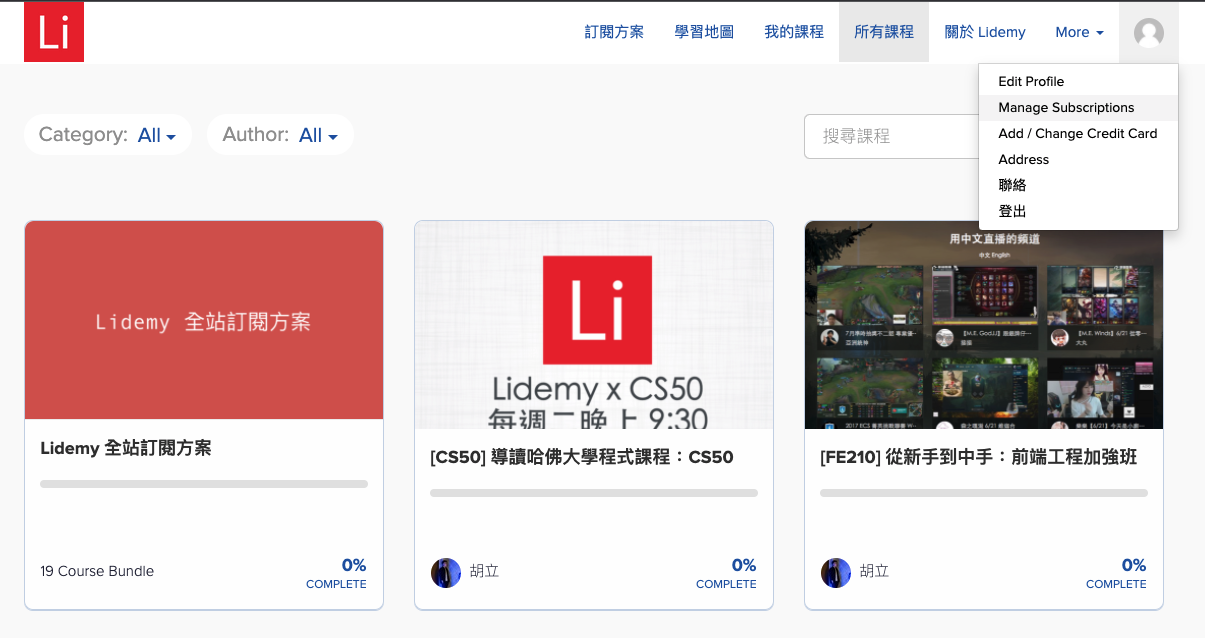Open the Author All filter dropdown
Viewport: 1205px width, 638px height.
click(280, 135)
